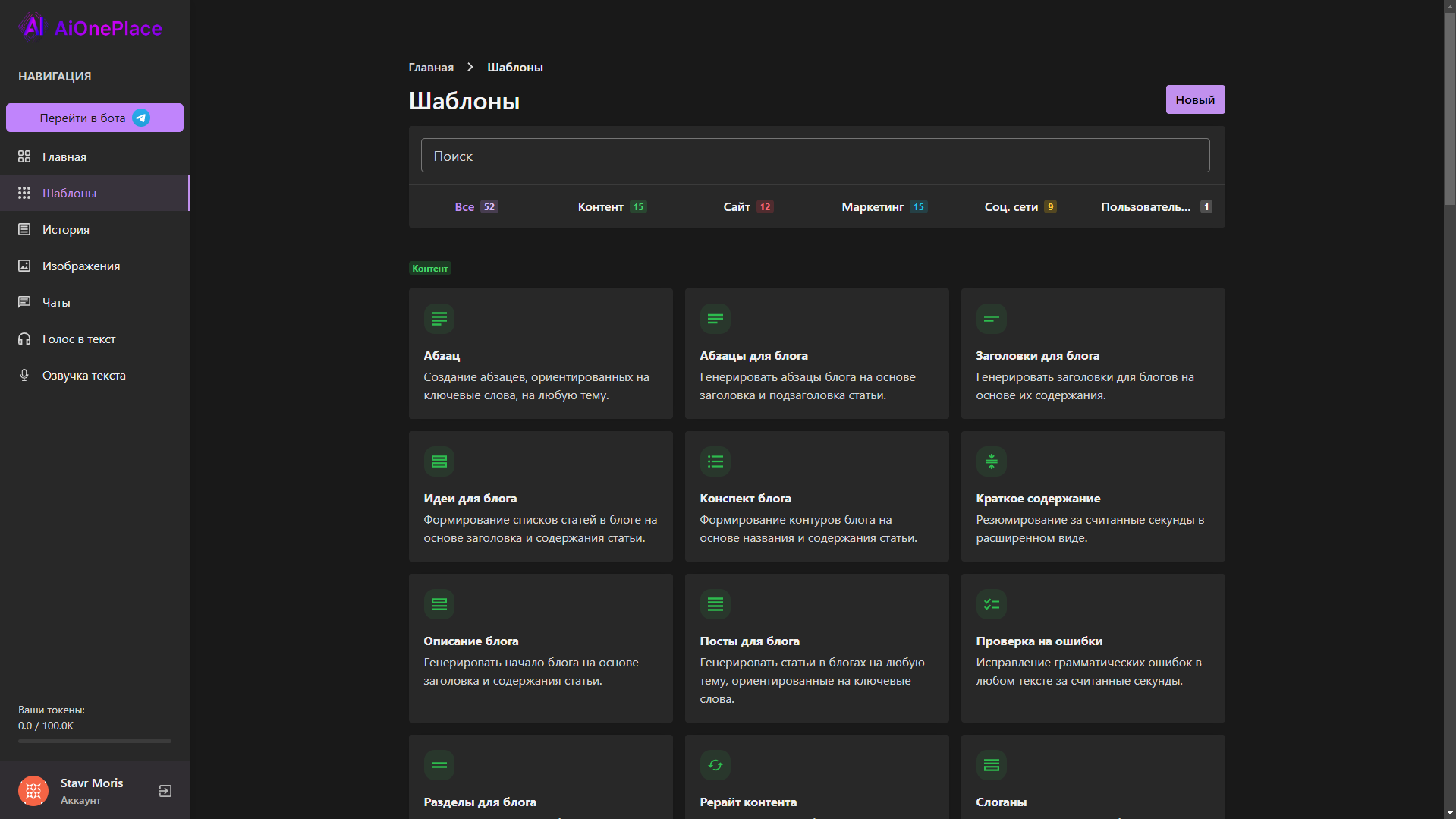Screen dimensions: 1456x819
Task: Click the logout icon next to Stavr Moris
Action: (165, 791)
